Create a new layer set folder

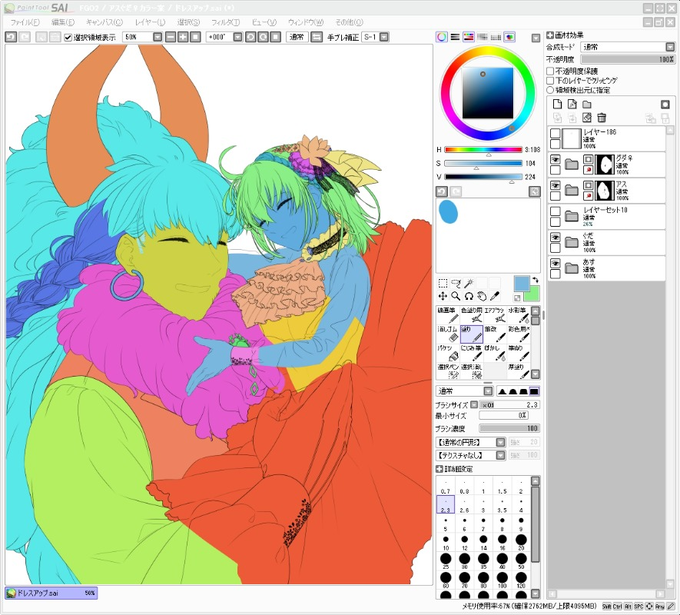coord(587,104)
